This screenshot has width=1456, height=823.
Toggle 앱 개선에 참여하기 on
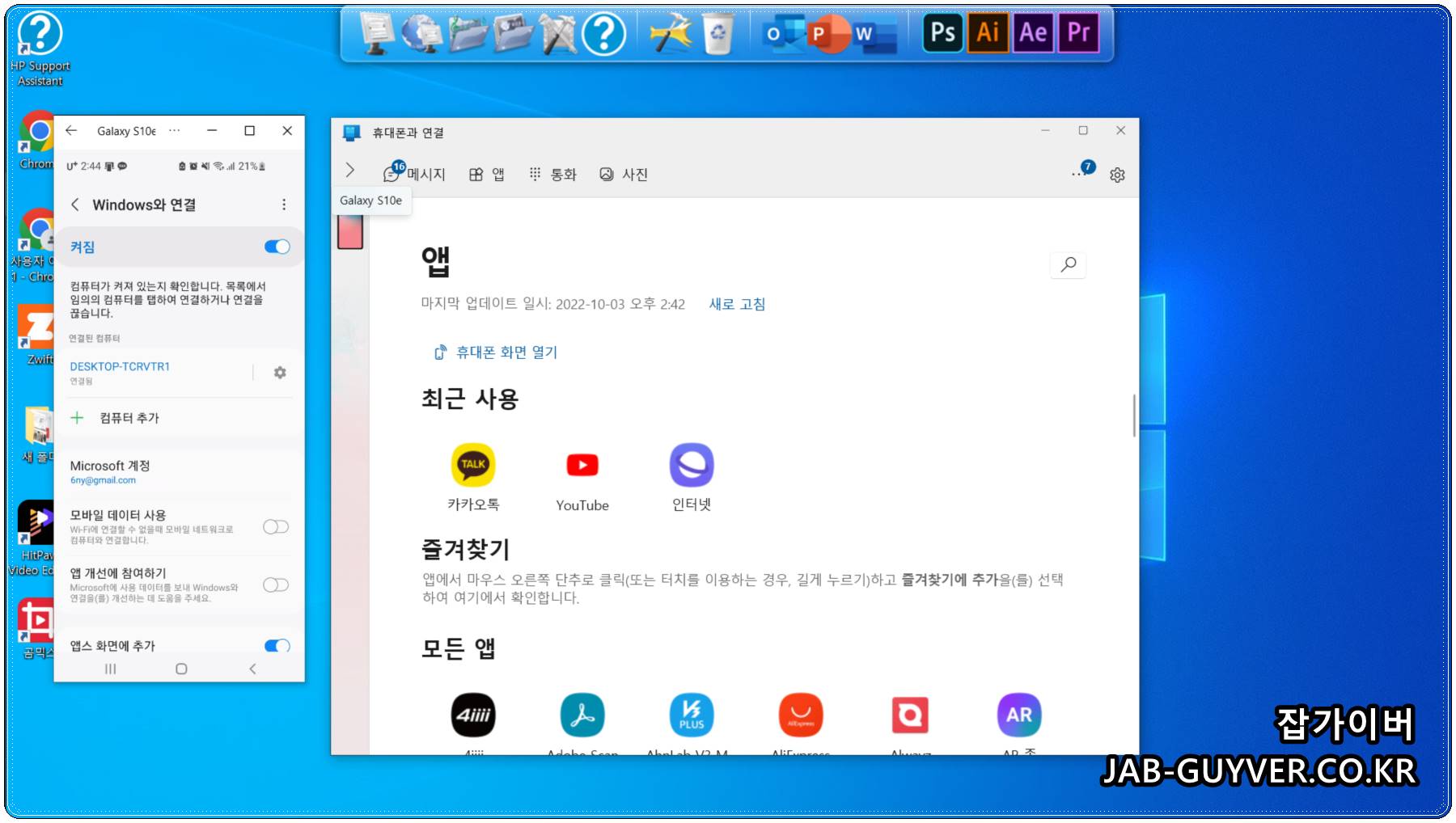coord(275,584)
